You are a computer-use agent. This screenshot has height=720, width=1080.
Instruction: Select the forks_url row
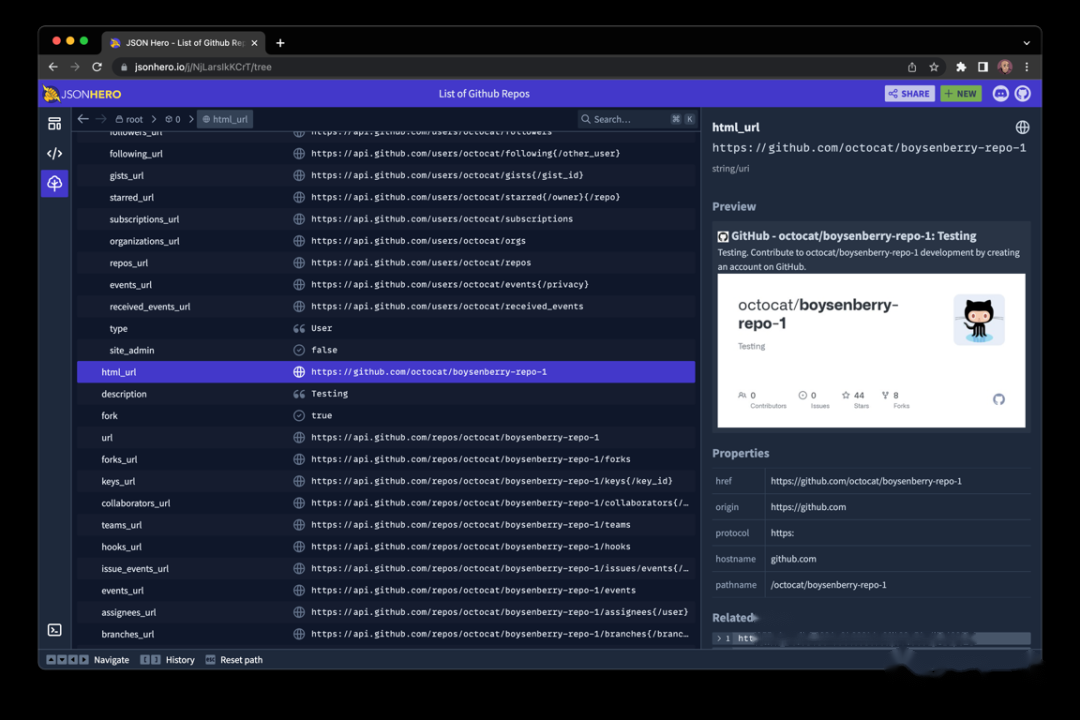pos(386,460)
